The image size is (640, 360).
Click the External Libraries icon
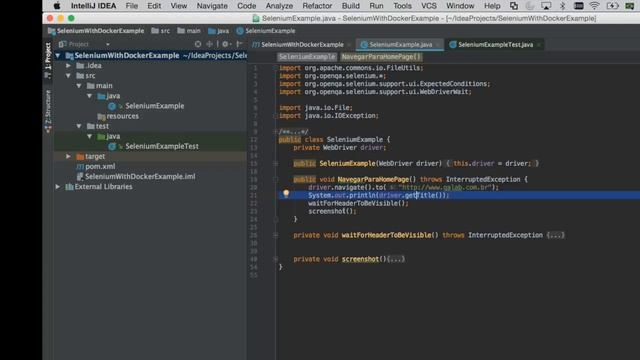click(x=69, y=187)
